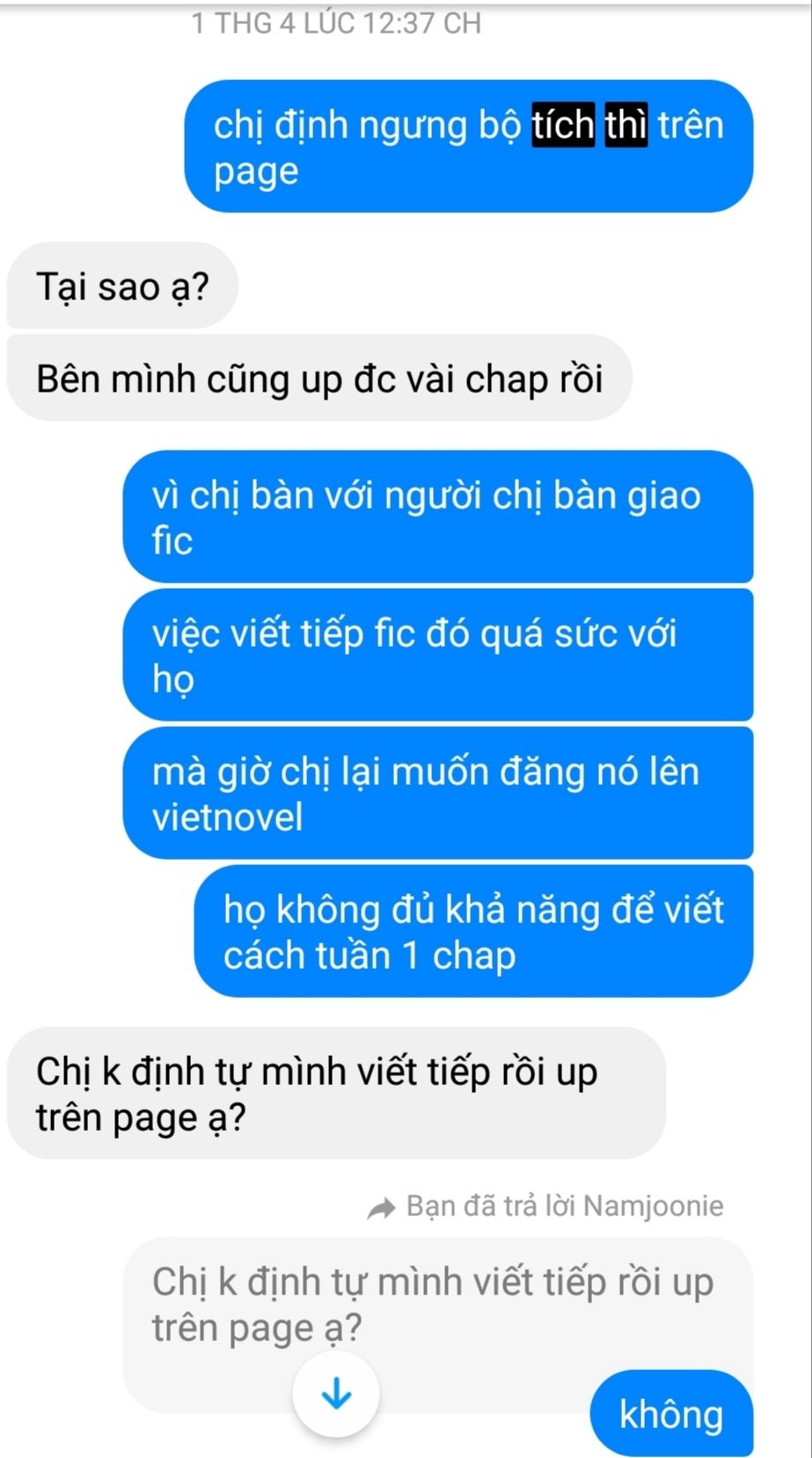Tap the timestamp '1 THG 4 LÚC 12:37 CH'

tap(336, 23)
